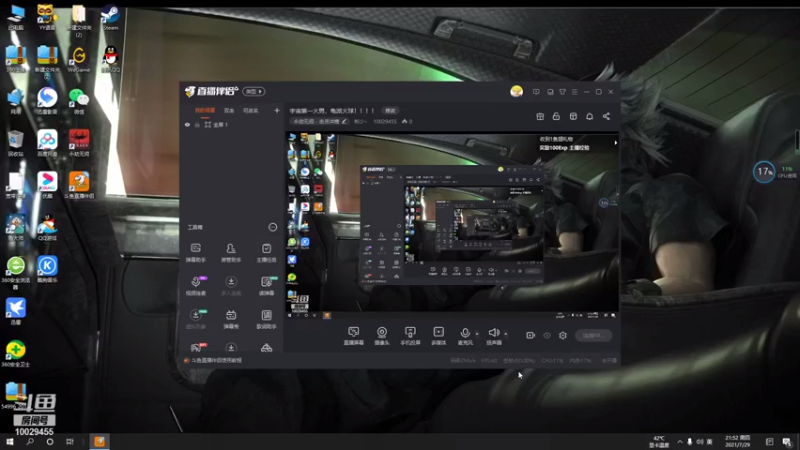
Task: Click the live preview area
Action: (x=452, y=226)
